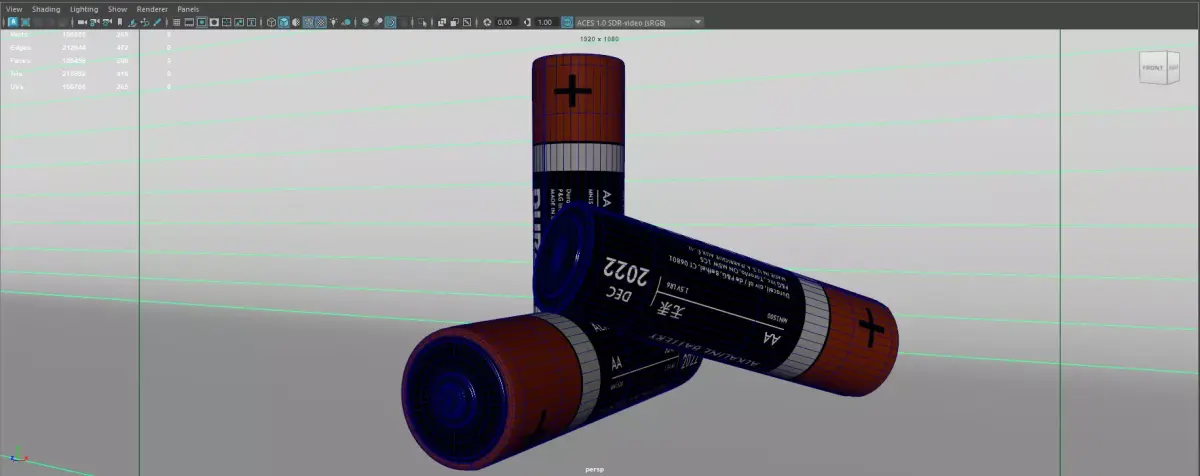Screen dimensions: 1200x476
Task: Toggle Multisample Anti-aliasing icon
Action: click(x=390, y=22)
